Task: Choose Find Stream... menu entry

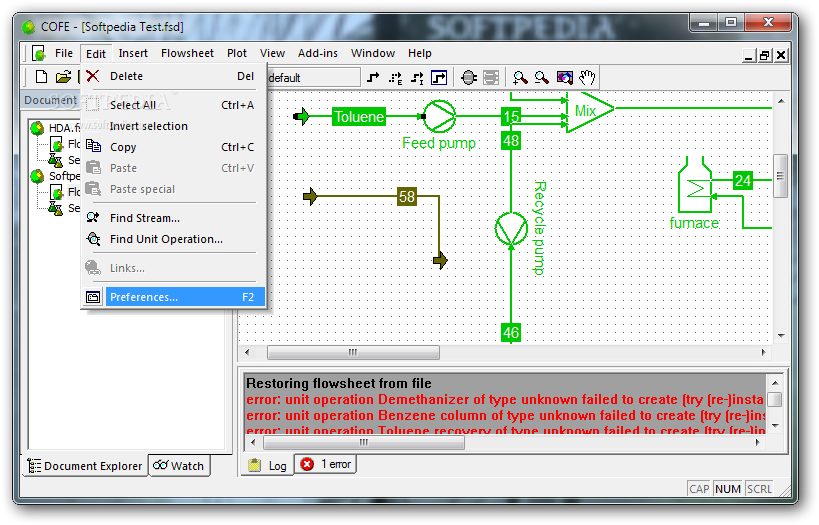Action: [x=174, y=218]
